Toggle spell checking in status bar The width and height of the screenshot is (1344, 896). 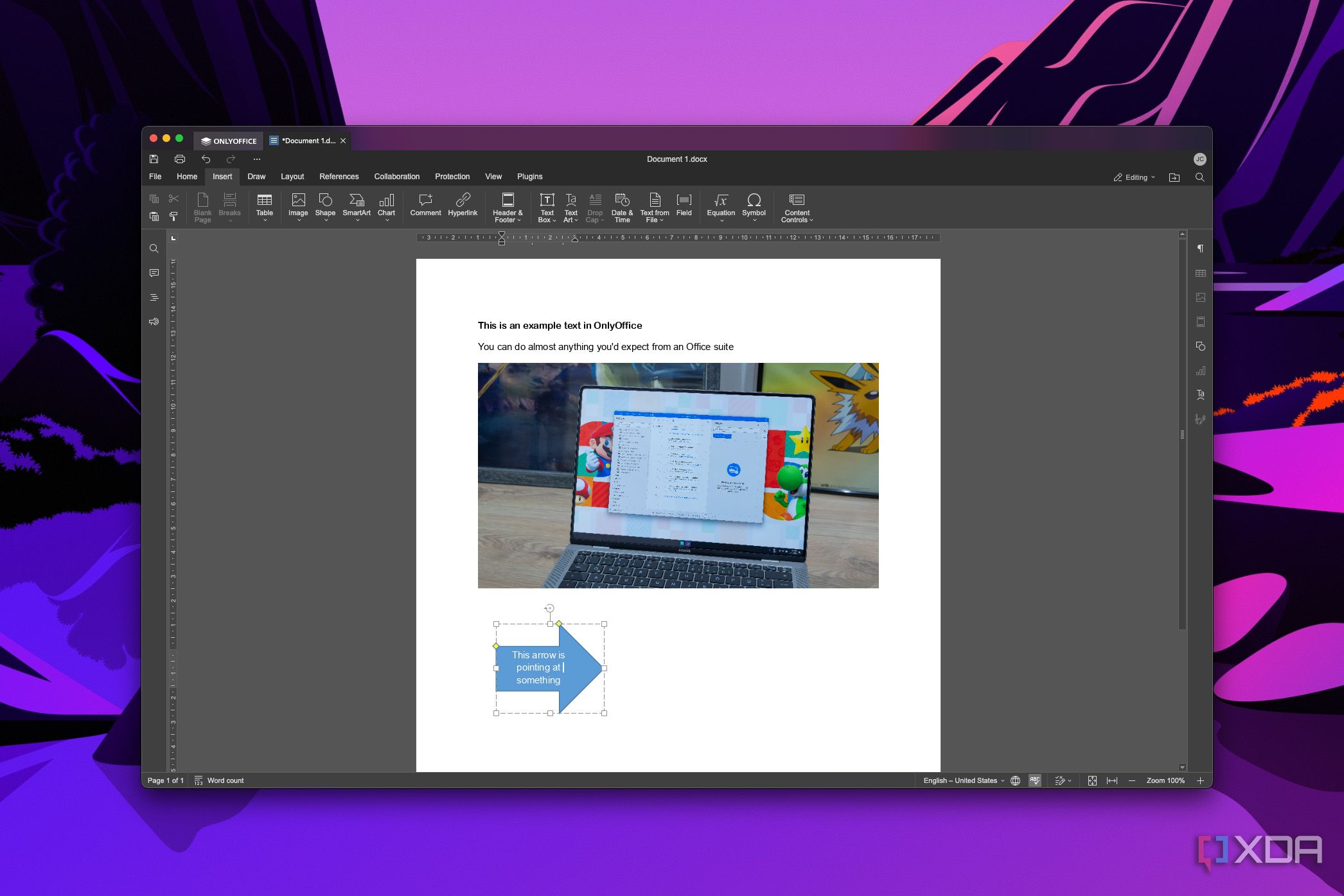tap(1034, 780)
